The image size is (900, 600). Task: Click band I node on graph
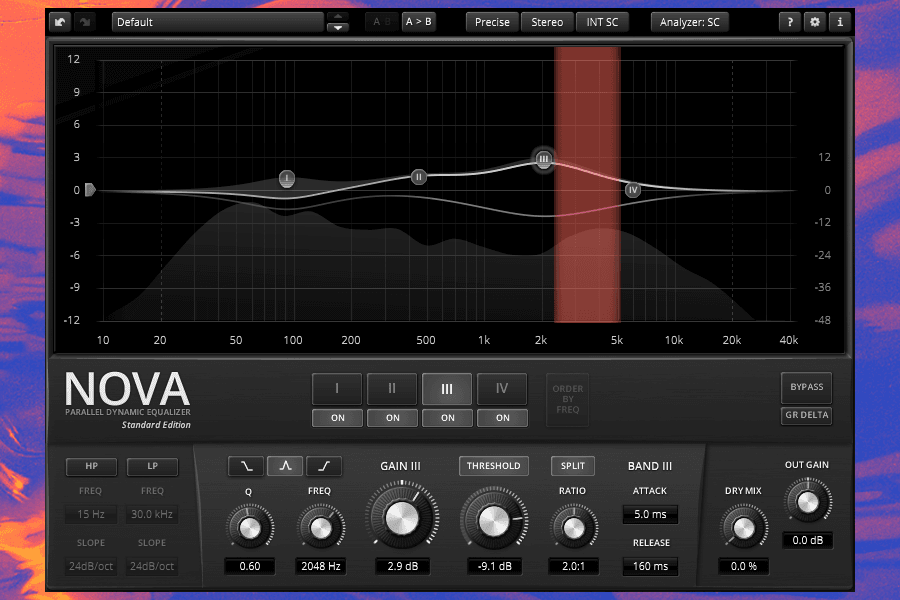tap(287, 179)
